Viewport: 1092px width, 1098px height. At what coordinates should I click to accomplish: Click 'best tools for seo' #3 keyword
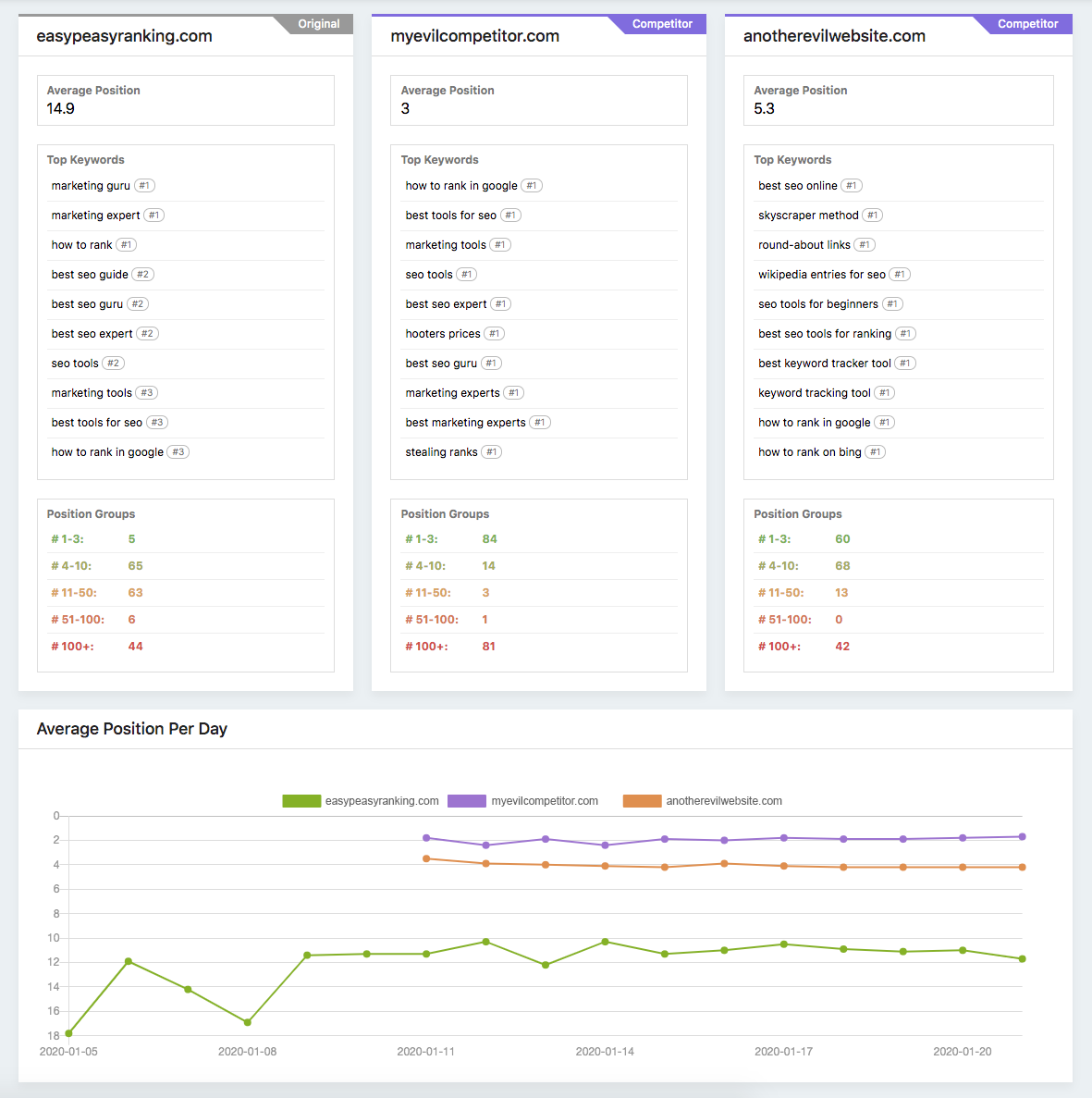(x=96, y=423)
